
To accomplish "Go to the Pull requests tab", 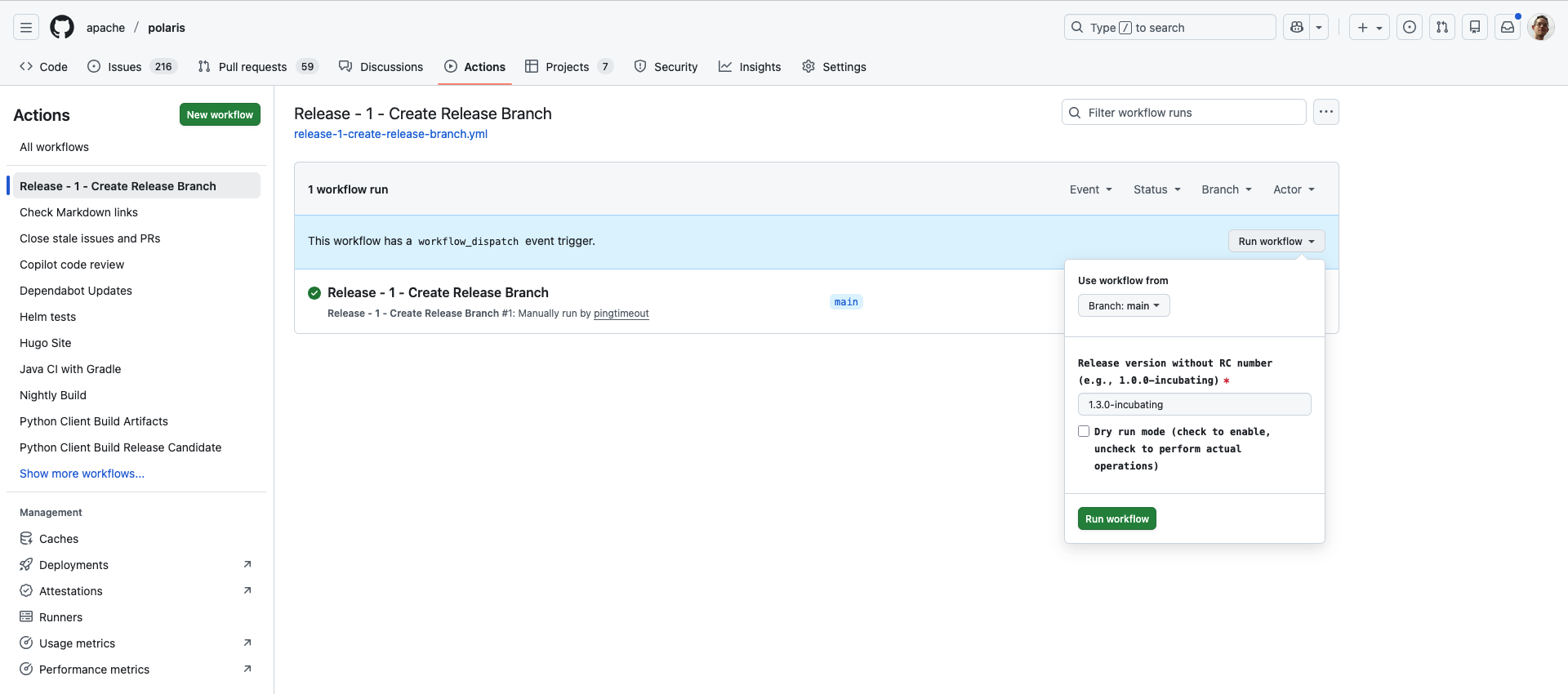I will (252, 67).
